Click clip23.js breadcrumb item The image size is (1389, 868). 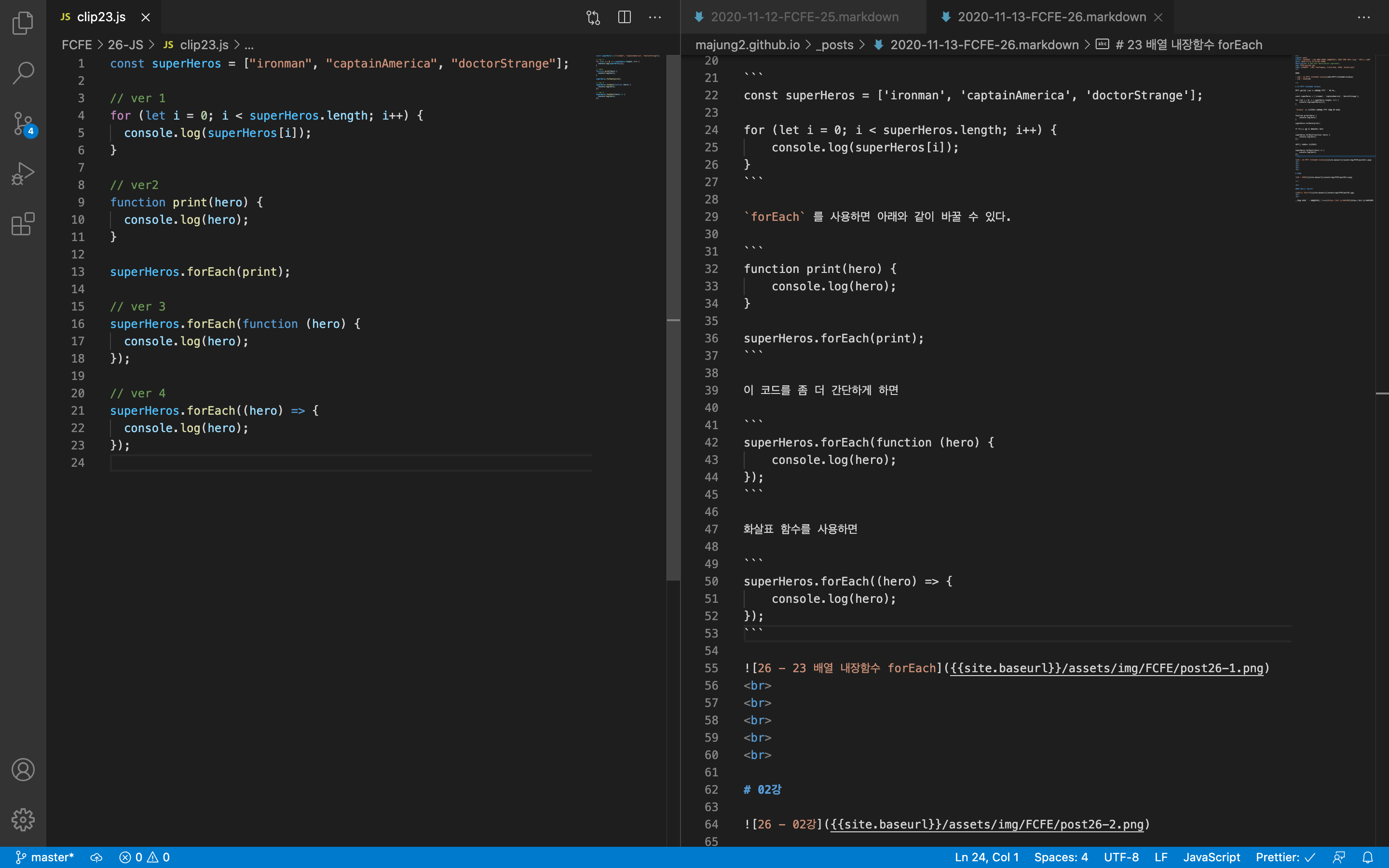click(204, 45)
